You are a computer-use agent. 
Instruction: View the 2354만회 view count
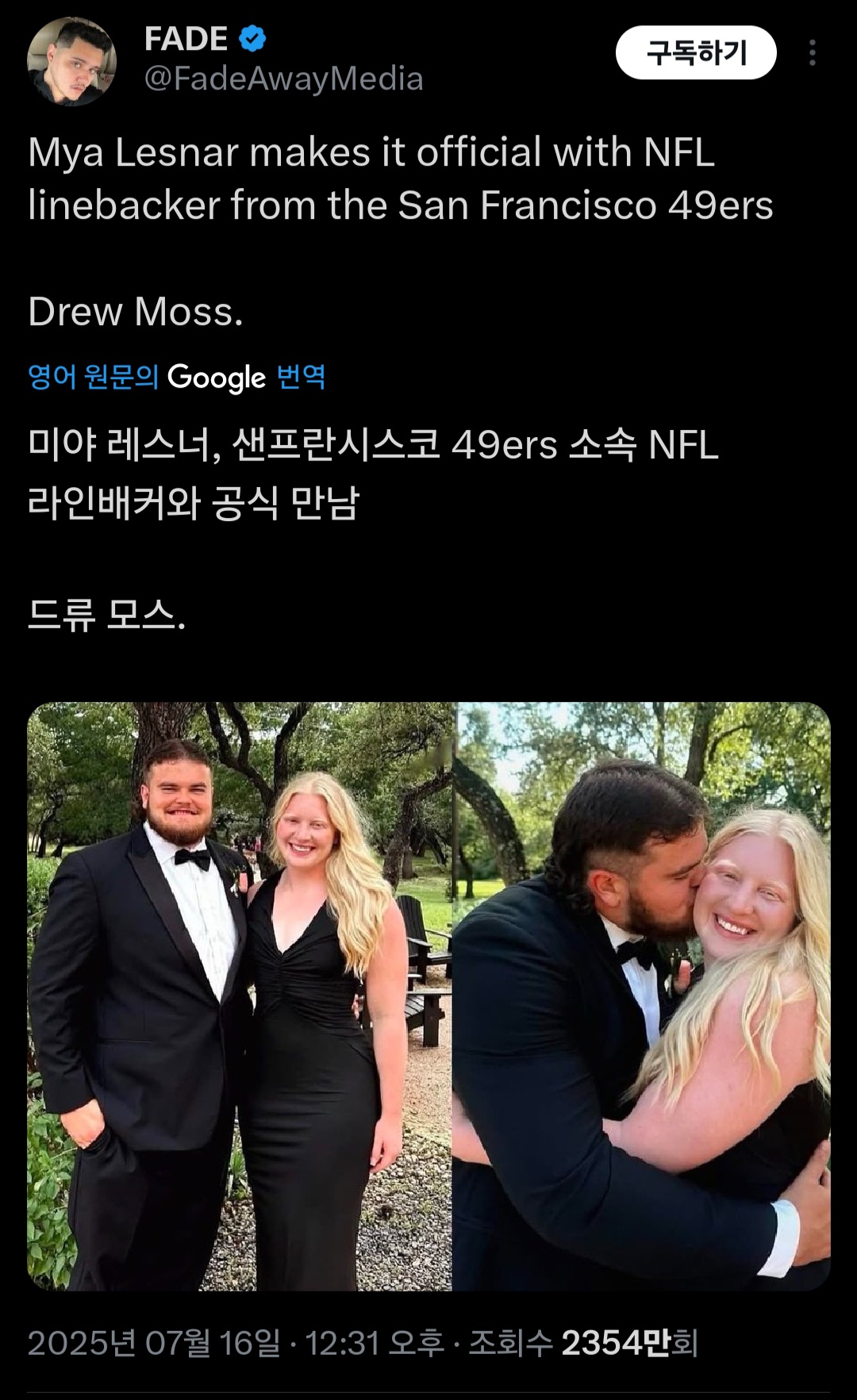tap(629, 1343)
